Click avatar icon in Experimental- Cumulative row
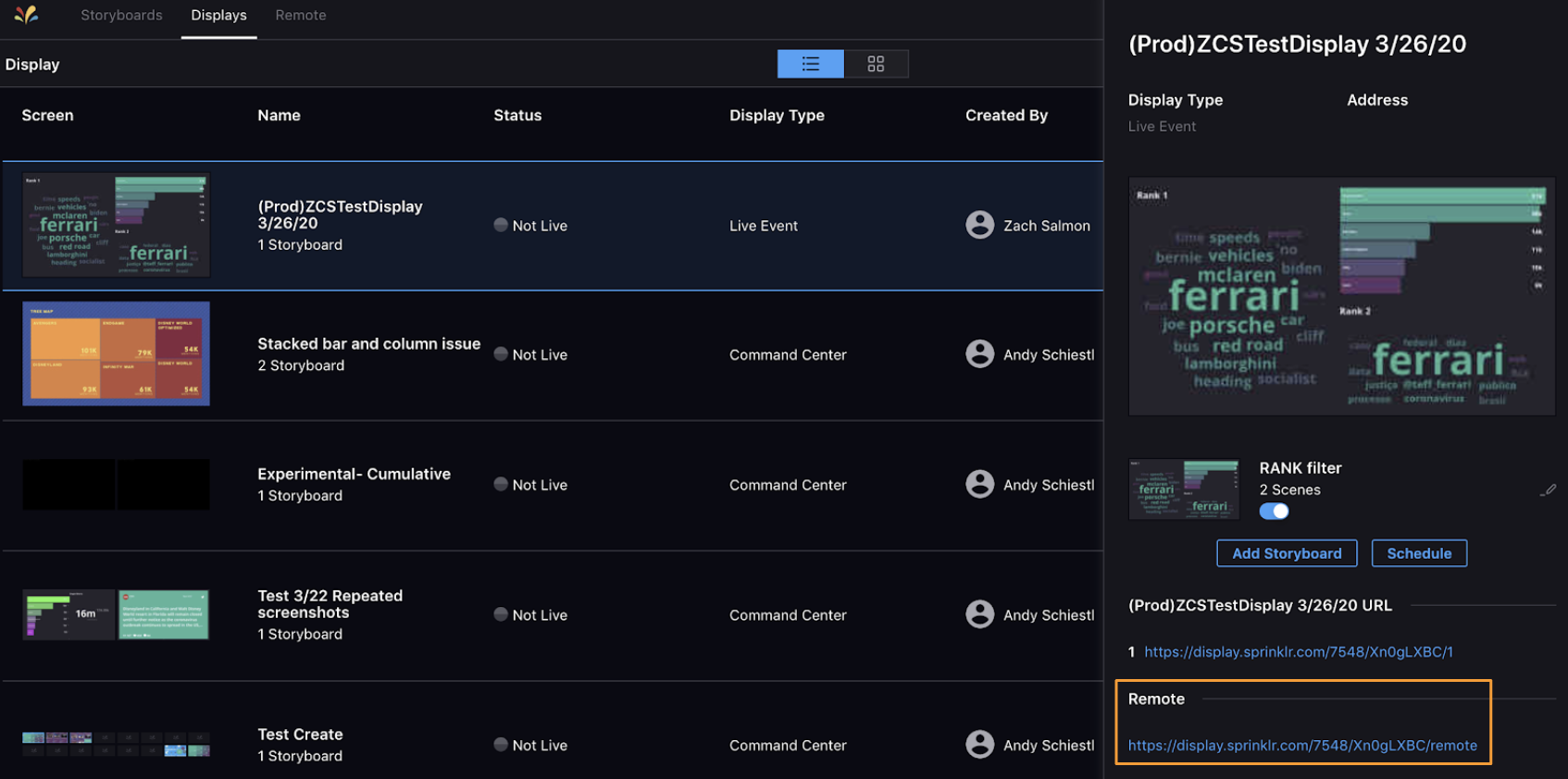Screen dimensions: 1568x779 tap(979, 484)
